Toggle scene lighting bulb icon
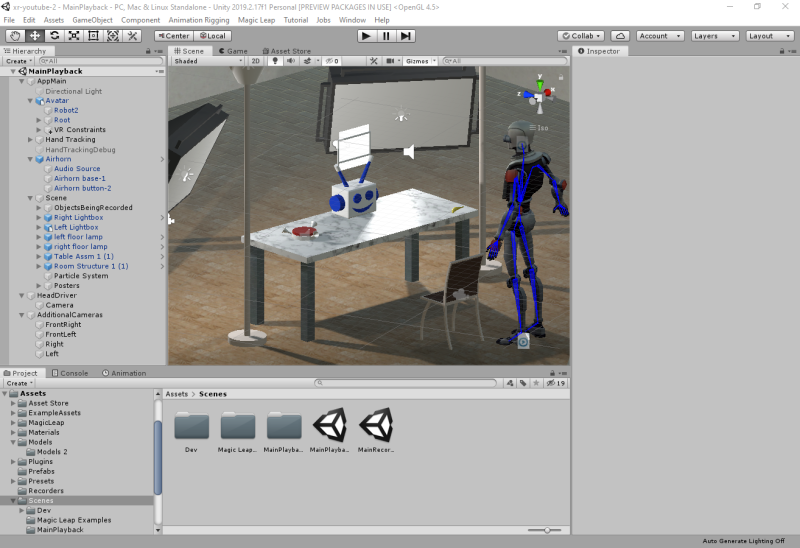 pos(275,61)
